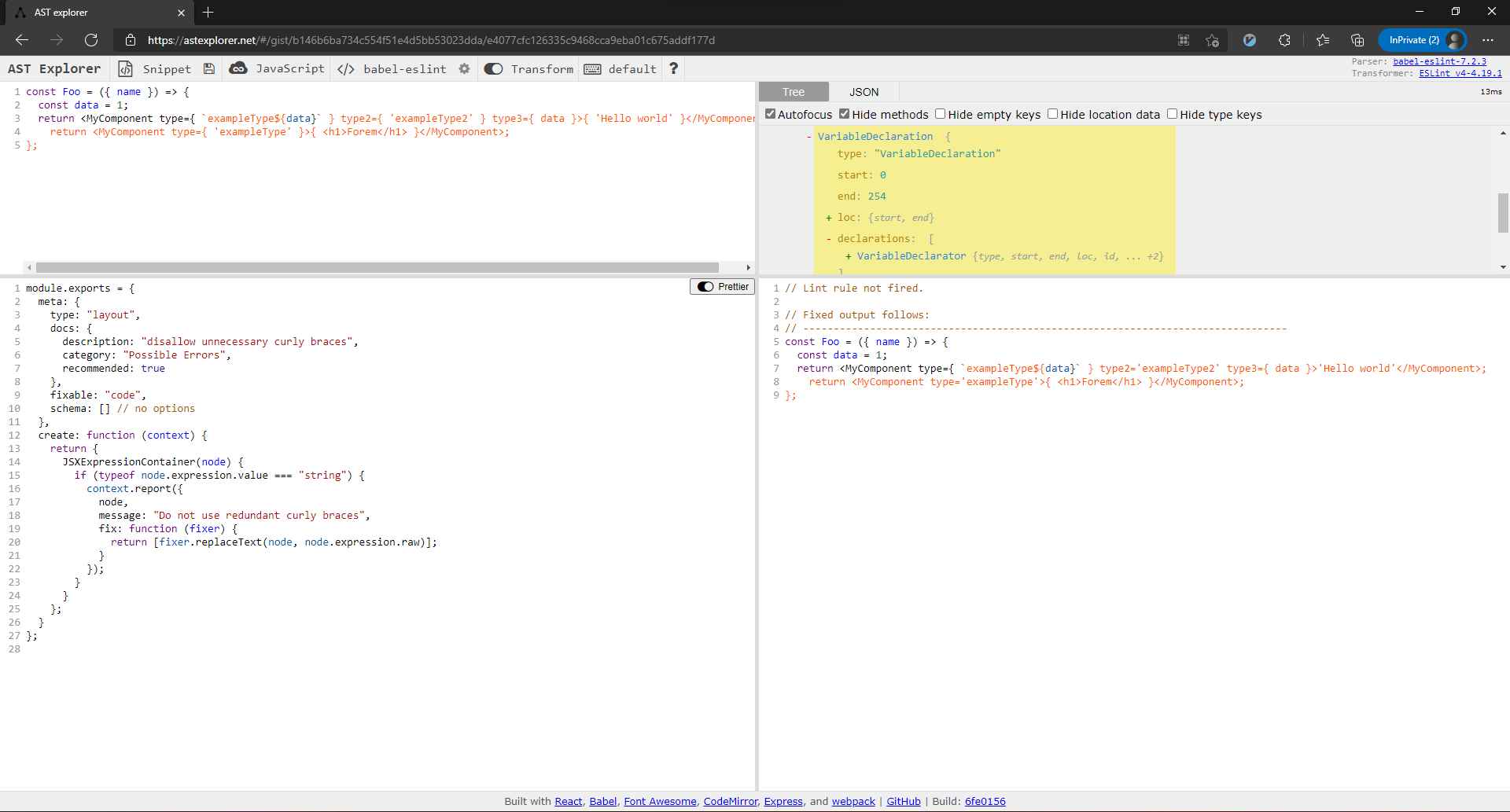Click the keyboard icon next to default
Viewport: 1510px width, 812px height.
[x=593, y=69]
